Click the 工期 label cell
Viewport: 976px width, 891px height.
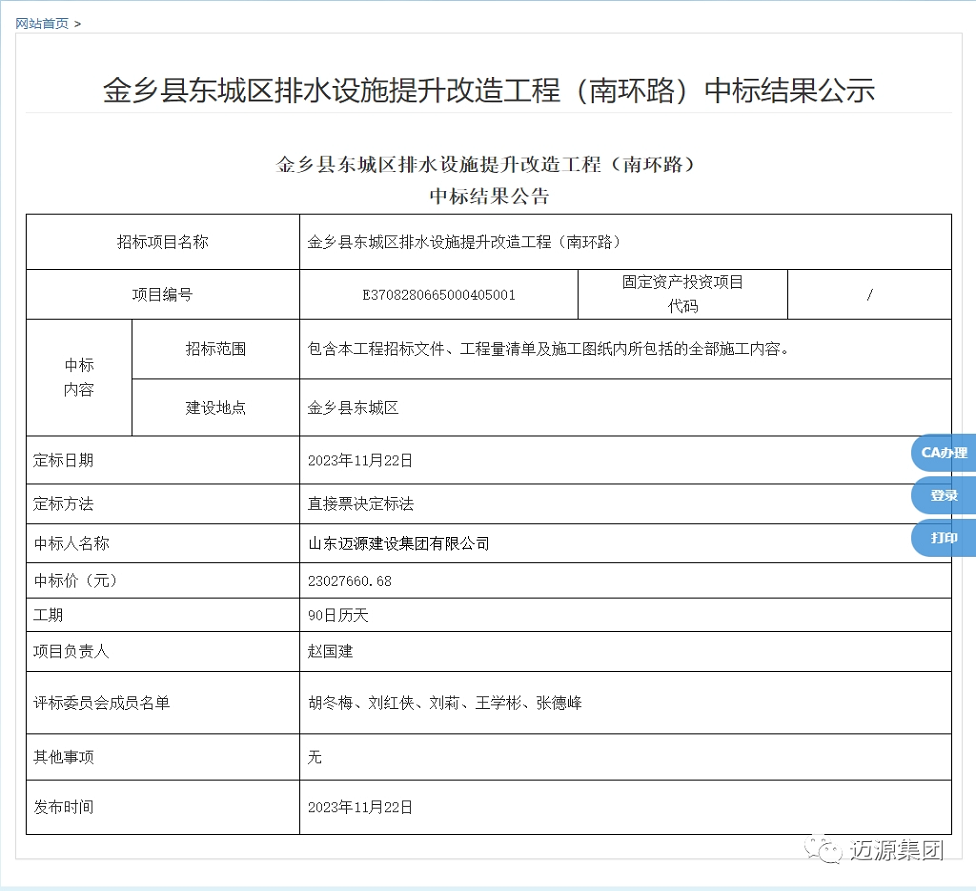tap(162, 615)
